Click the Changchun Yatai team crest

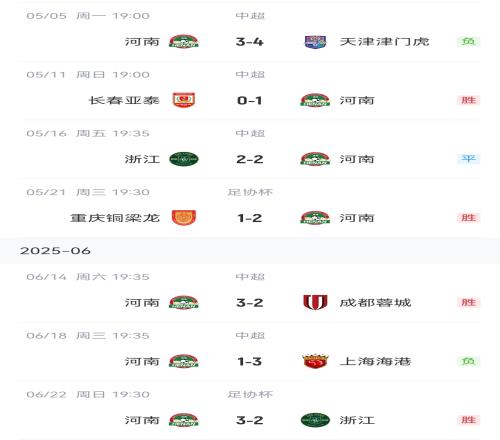click(184, 100)
